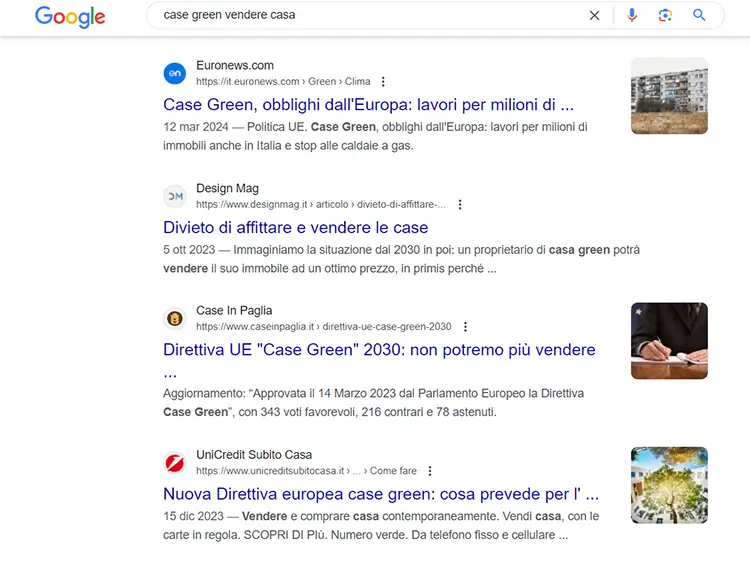The image size is (750, 561).
Task: Open more options for Case In Paglia result
Action: [465, 327]
